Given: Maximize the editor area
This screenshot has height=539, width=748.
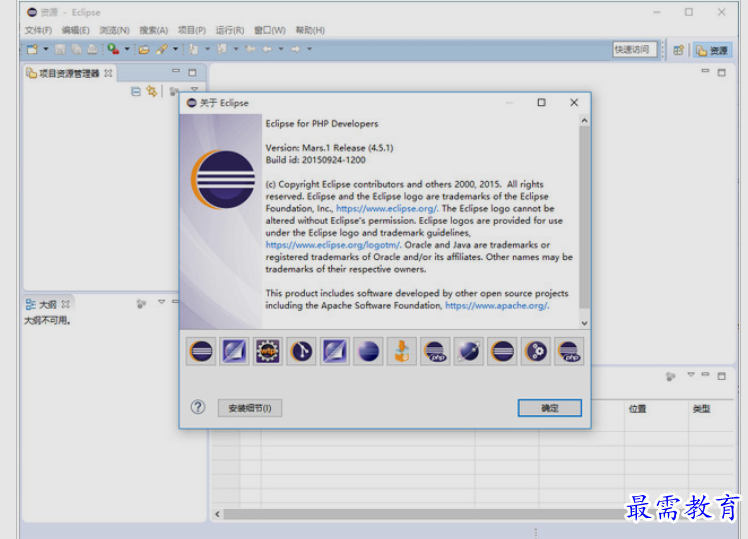Looking at the screenshot, I should [x=721, y=73].
